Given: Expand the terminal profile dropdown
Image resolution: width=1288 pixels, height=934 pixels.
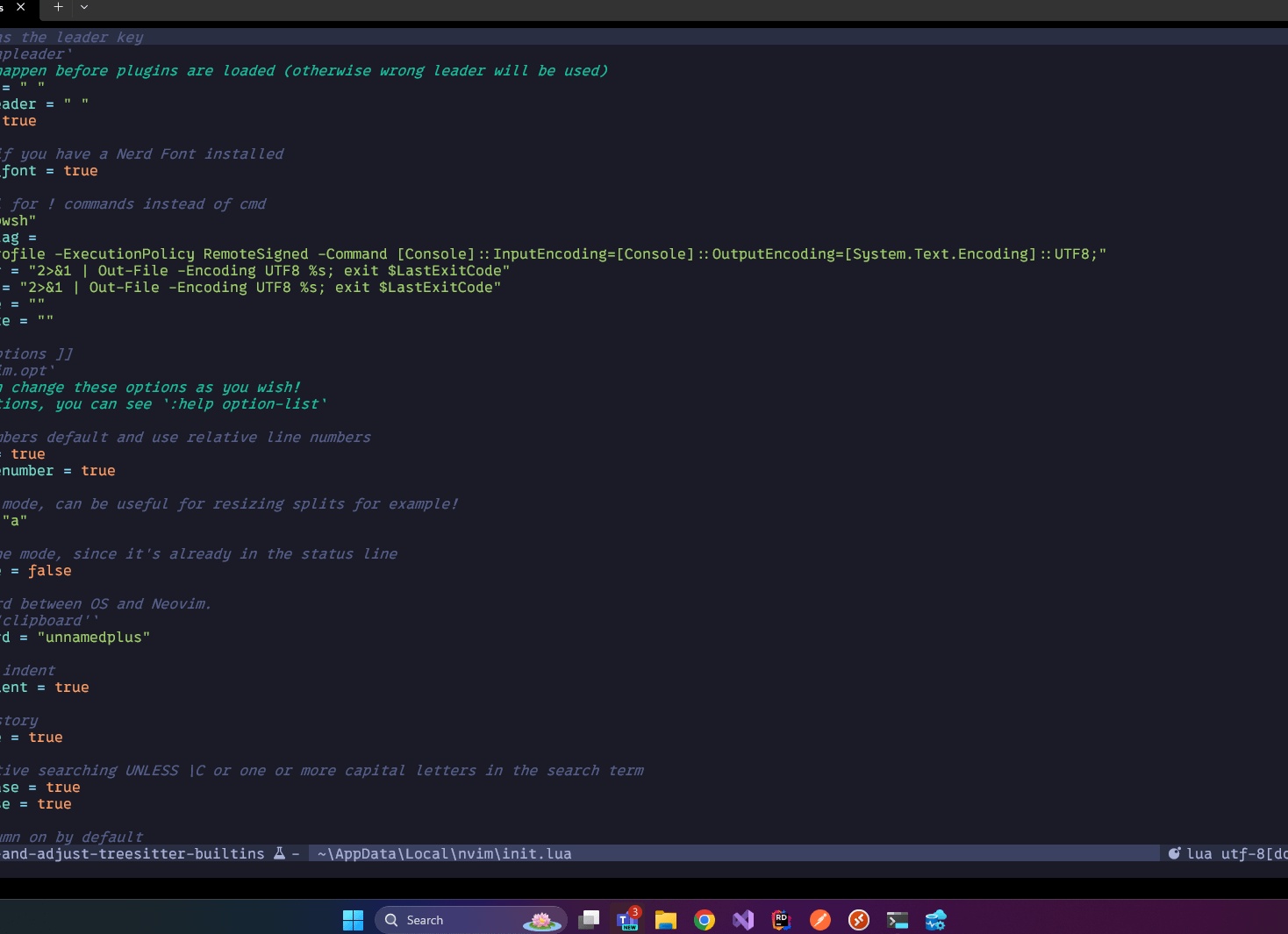Looking at the screenshot, I should tap(84, 7).
